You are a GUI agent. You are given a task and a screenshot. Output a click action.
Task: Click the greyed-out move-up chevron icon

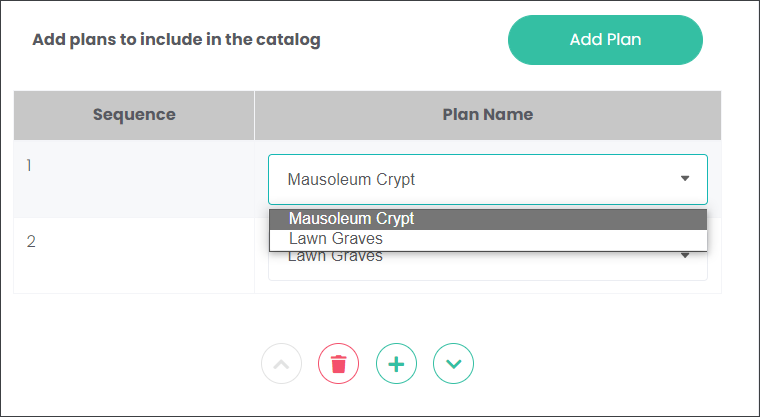click(281, 364)
